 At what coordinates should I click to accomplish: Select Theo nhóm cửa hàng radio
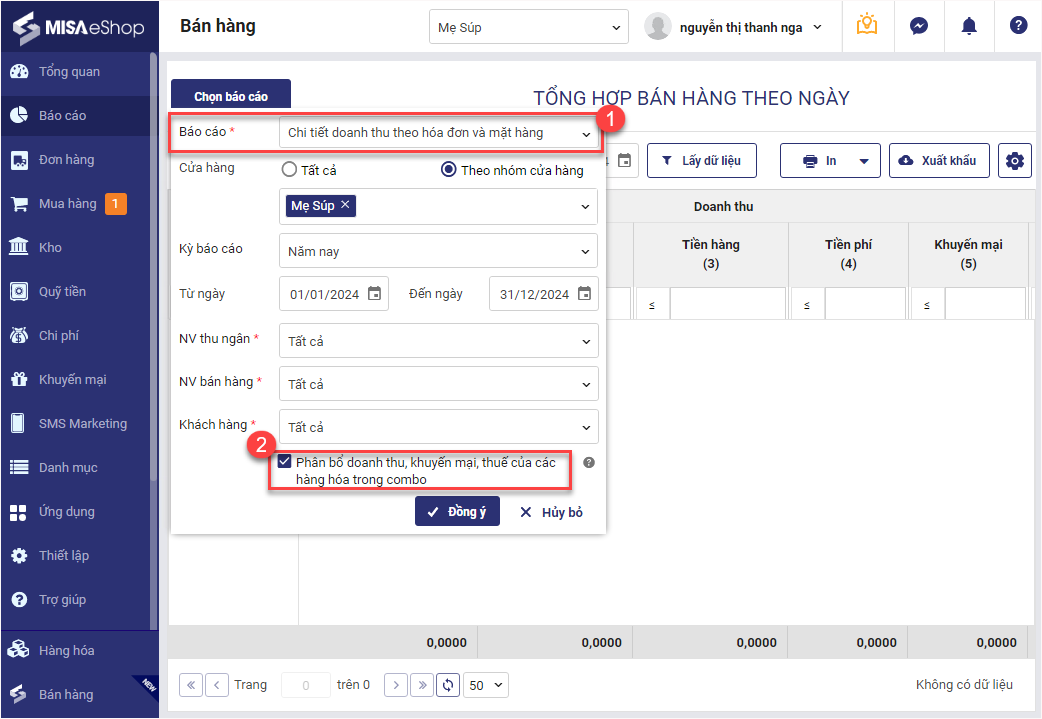(x=449, y=169)
